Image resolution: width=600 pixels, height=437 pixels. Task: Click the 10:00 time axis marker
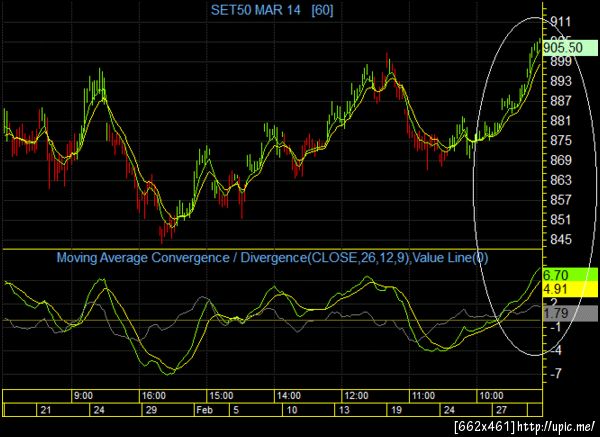coord(491,396)
